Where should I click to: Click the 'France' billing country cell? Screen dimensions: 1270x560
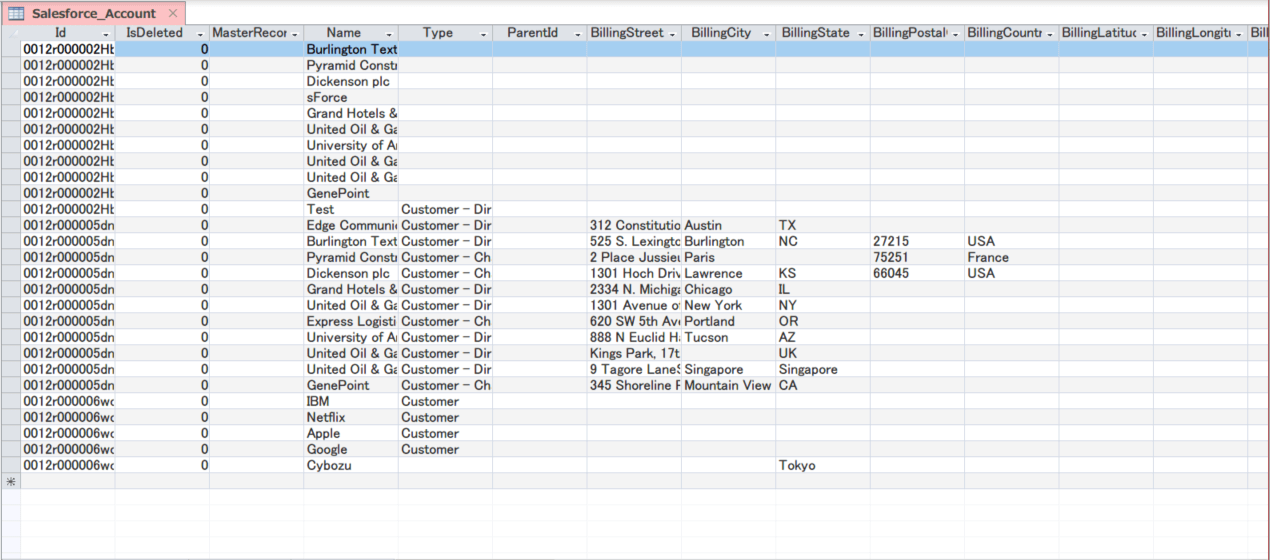point(1011,257)
